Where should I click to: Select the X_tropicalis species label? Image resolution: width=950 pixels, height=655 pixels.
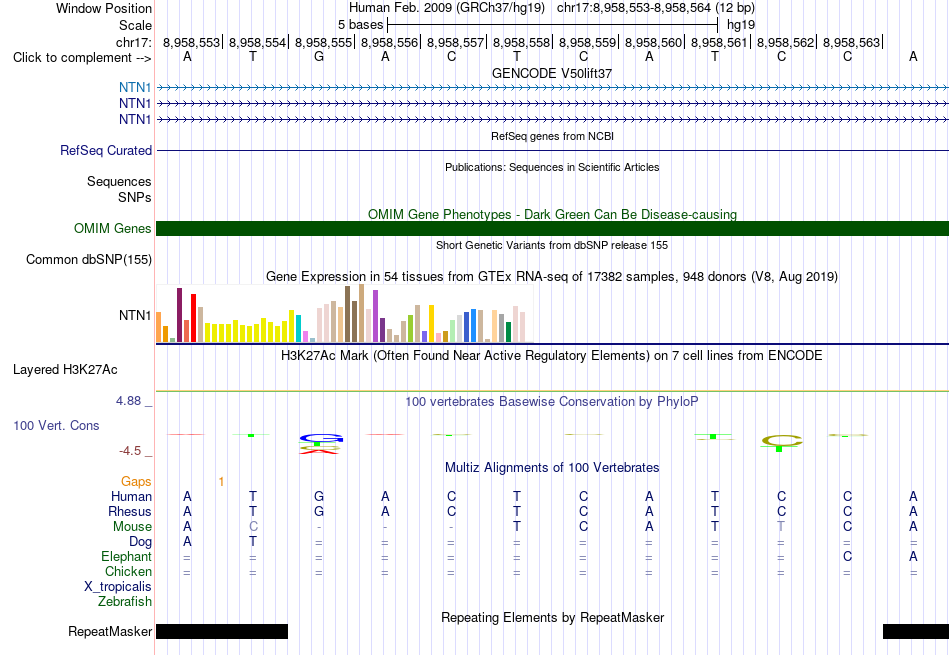click(118, 587)
